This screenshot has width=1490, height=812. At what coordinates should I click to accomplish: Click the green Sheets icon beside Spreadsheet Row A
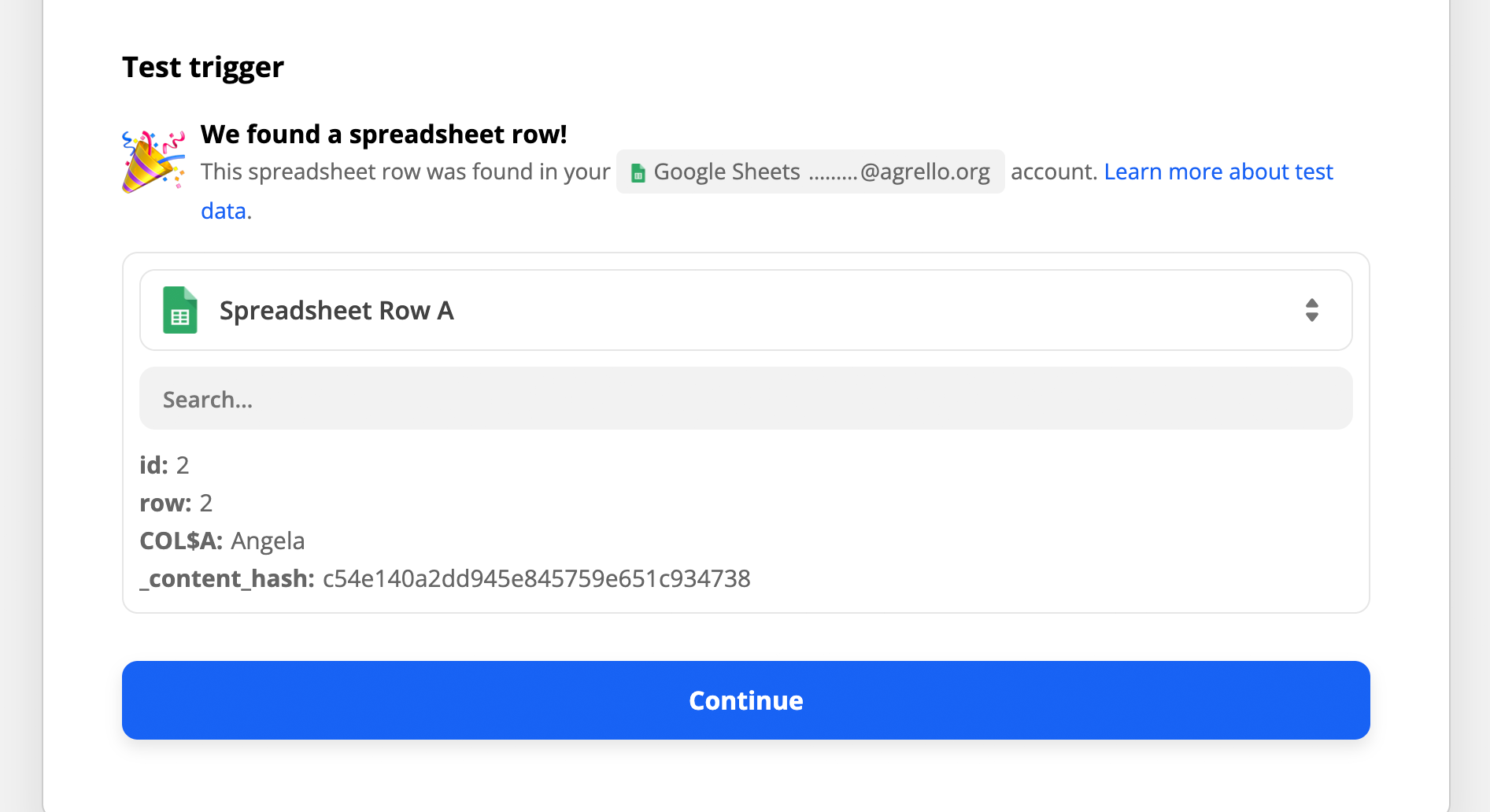coord(180,310)
